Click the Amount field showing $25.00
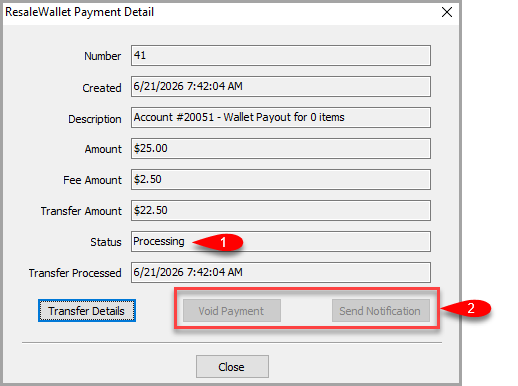The width and height of the screenshot is (518, 386). click(x=281, y=148)
